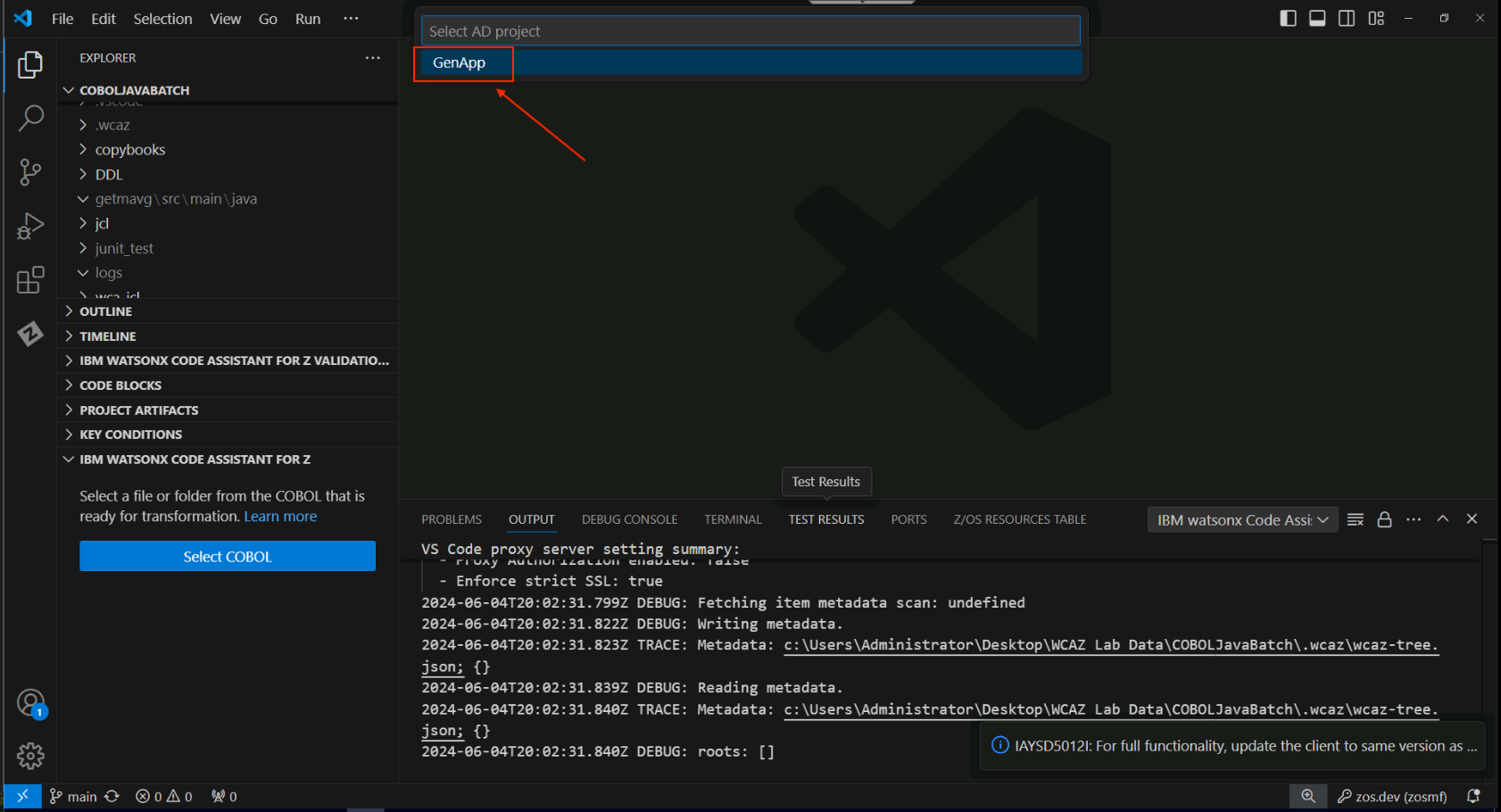Click the ports forwarded indicator in the status bar
This screenshot has width=1501, height=812.
coord(224,796)
